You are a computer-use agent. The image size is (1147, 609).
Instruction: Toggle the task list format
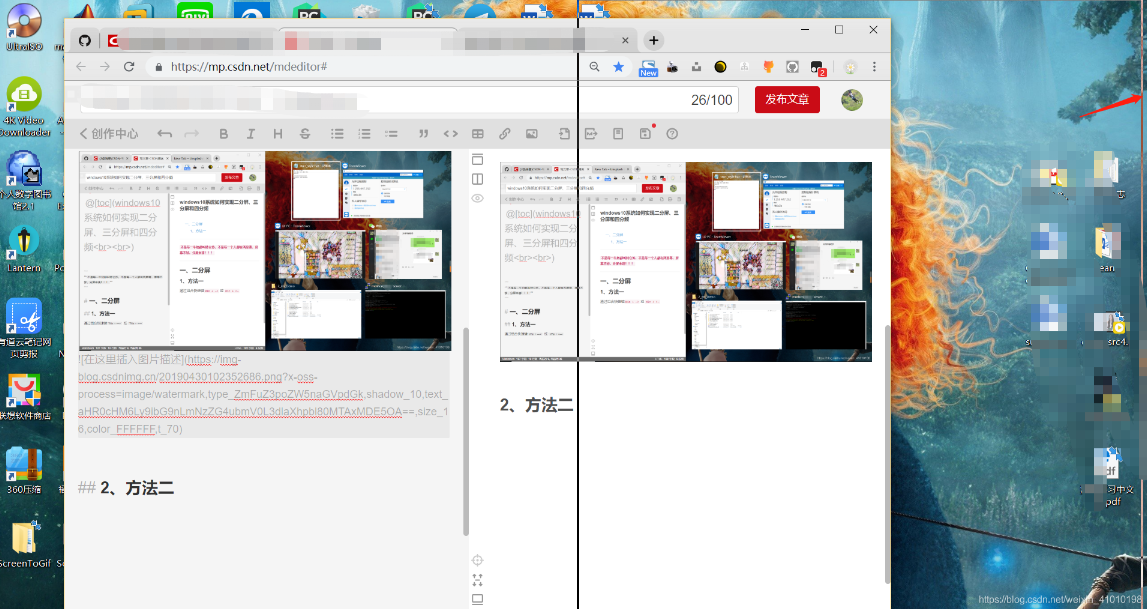pos(391,133)
